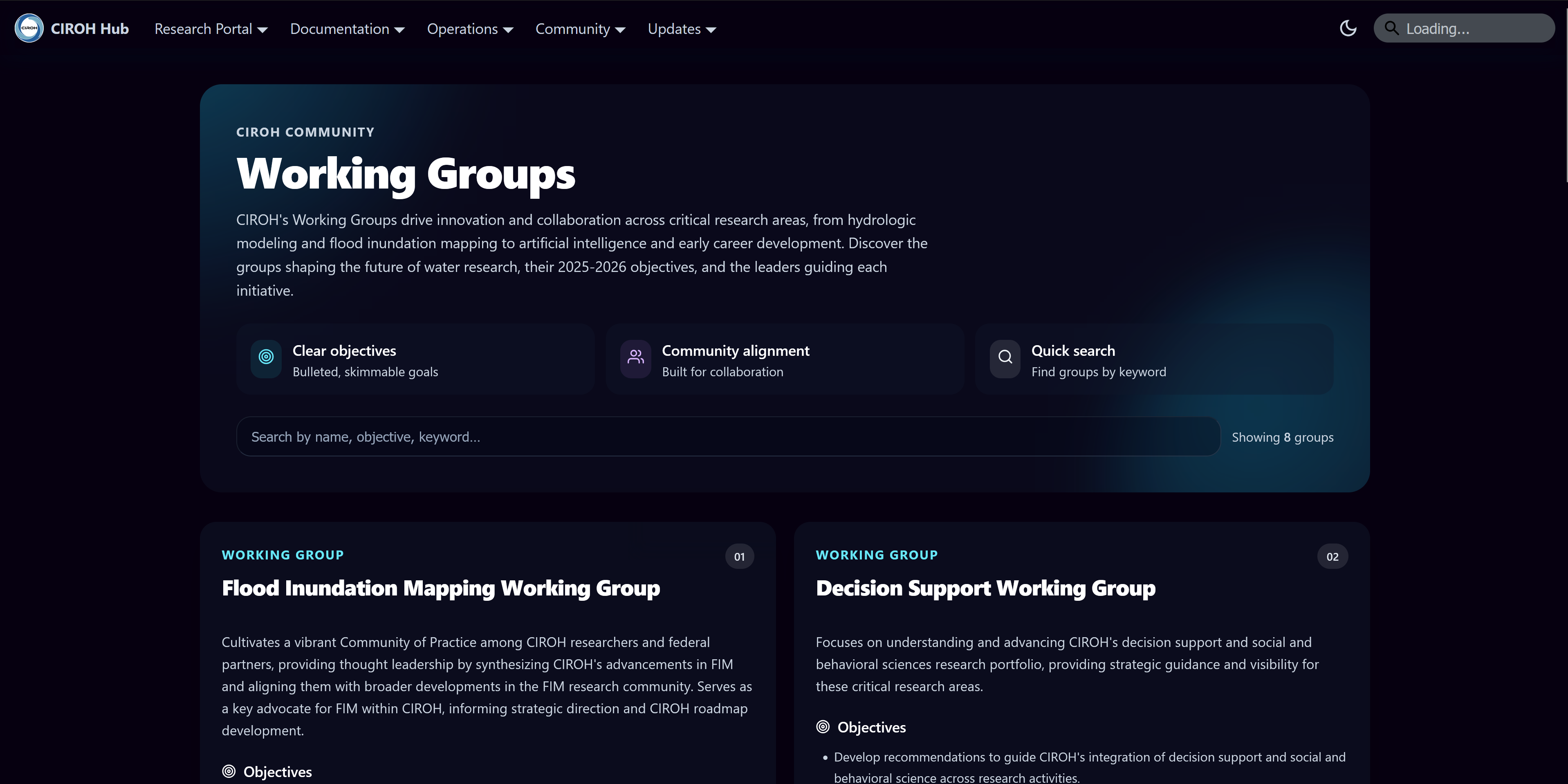This screenshot has height=784, width=1568.
Task: Select the Community alignment people icon
Action: 635,359
